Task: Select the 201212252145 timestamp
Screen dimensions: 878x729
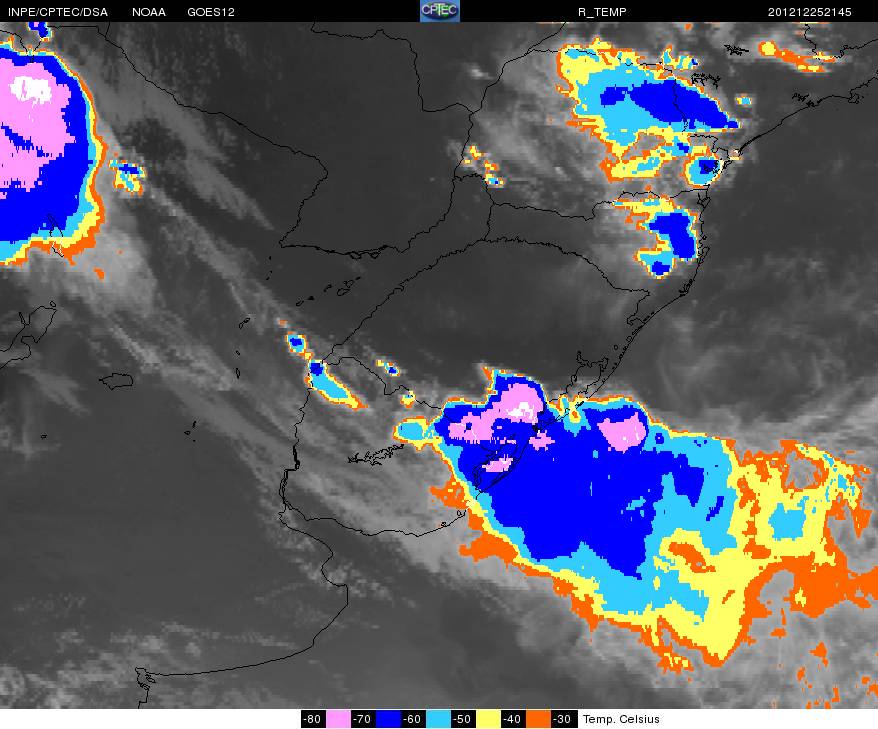Action: click(x=809, y=12)
